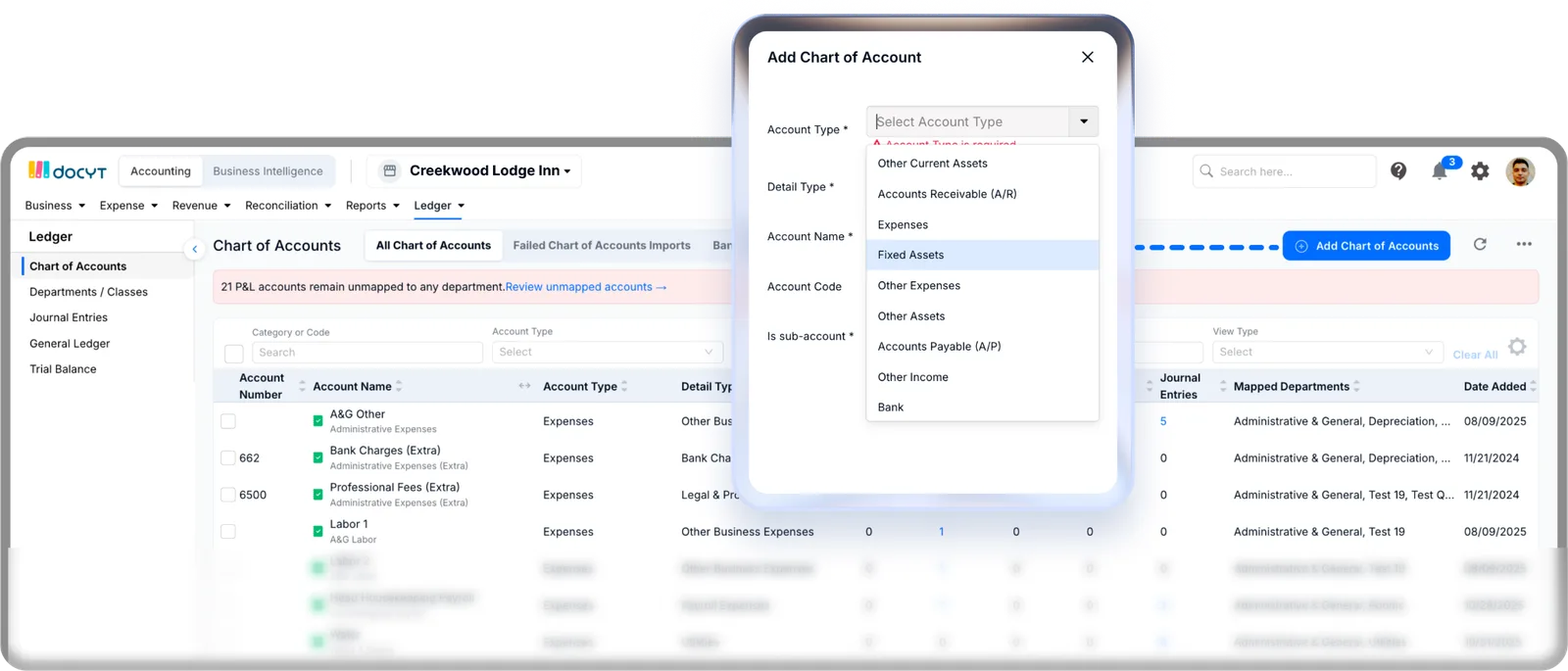Screen dimensions: 1568x671
Task: Open the Reports menu
Action: [372, 206]
